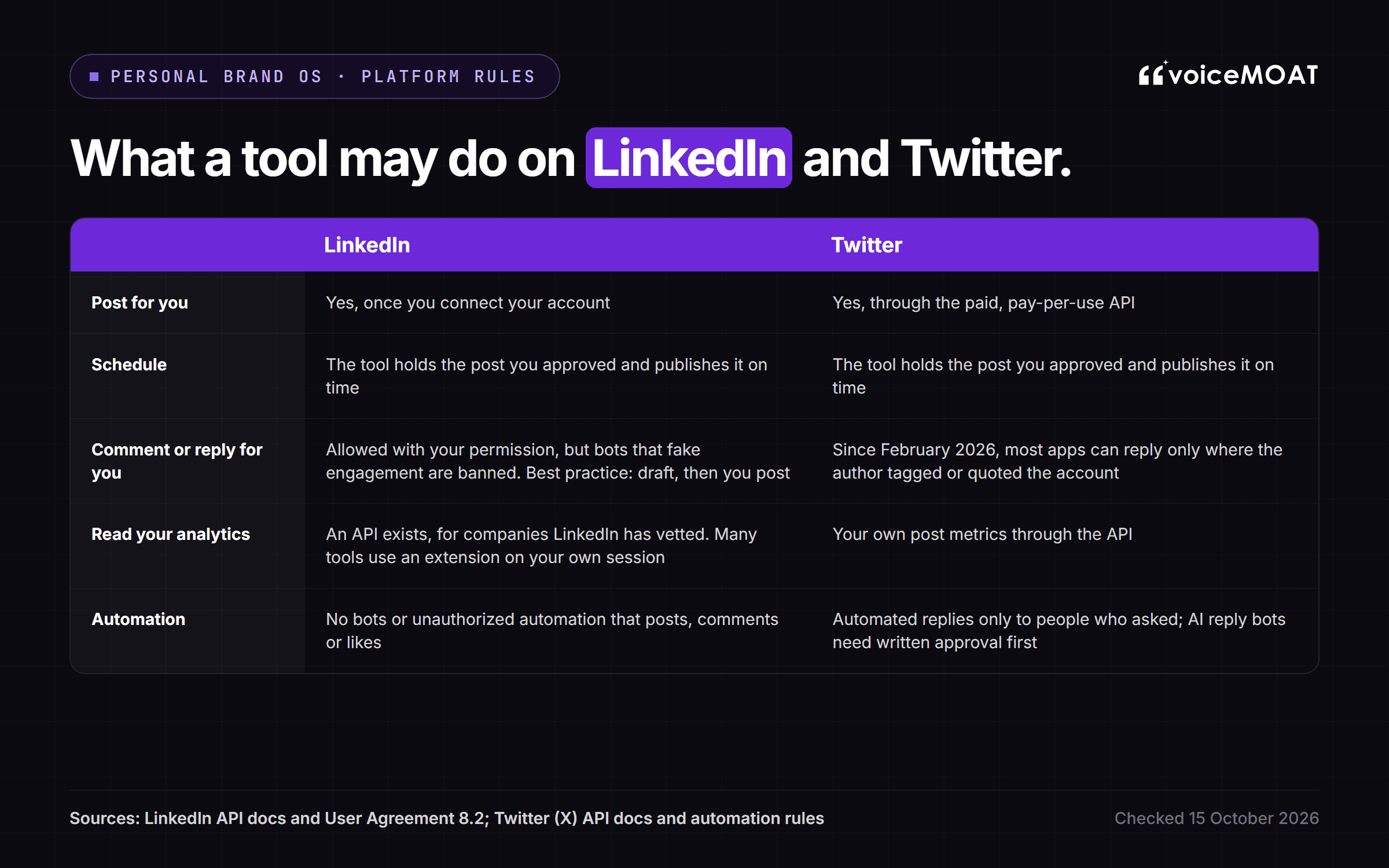Click the 'LinkedIn' column header

pos(367,245)
